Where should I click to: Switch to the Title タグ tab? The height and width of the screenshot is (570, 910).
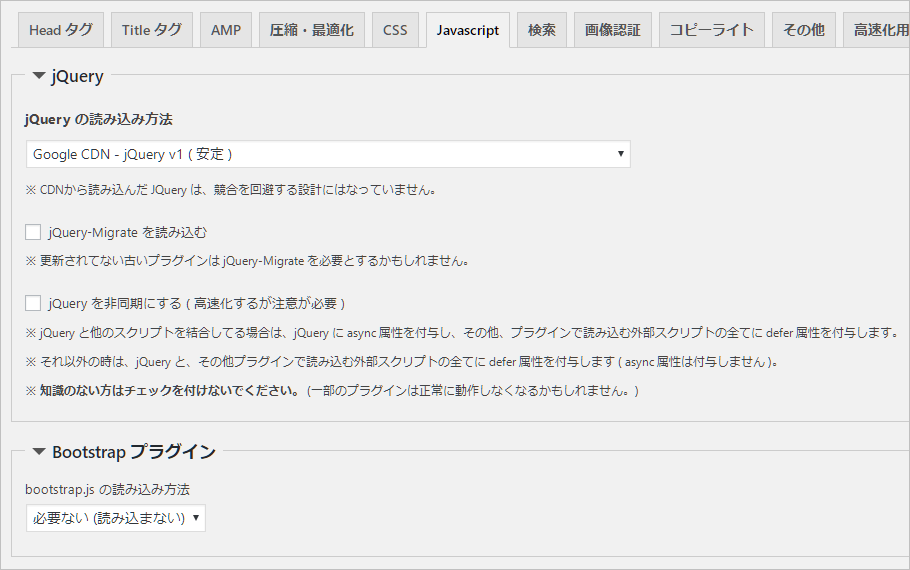click(x=151, y=30)
